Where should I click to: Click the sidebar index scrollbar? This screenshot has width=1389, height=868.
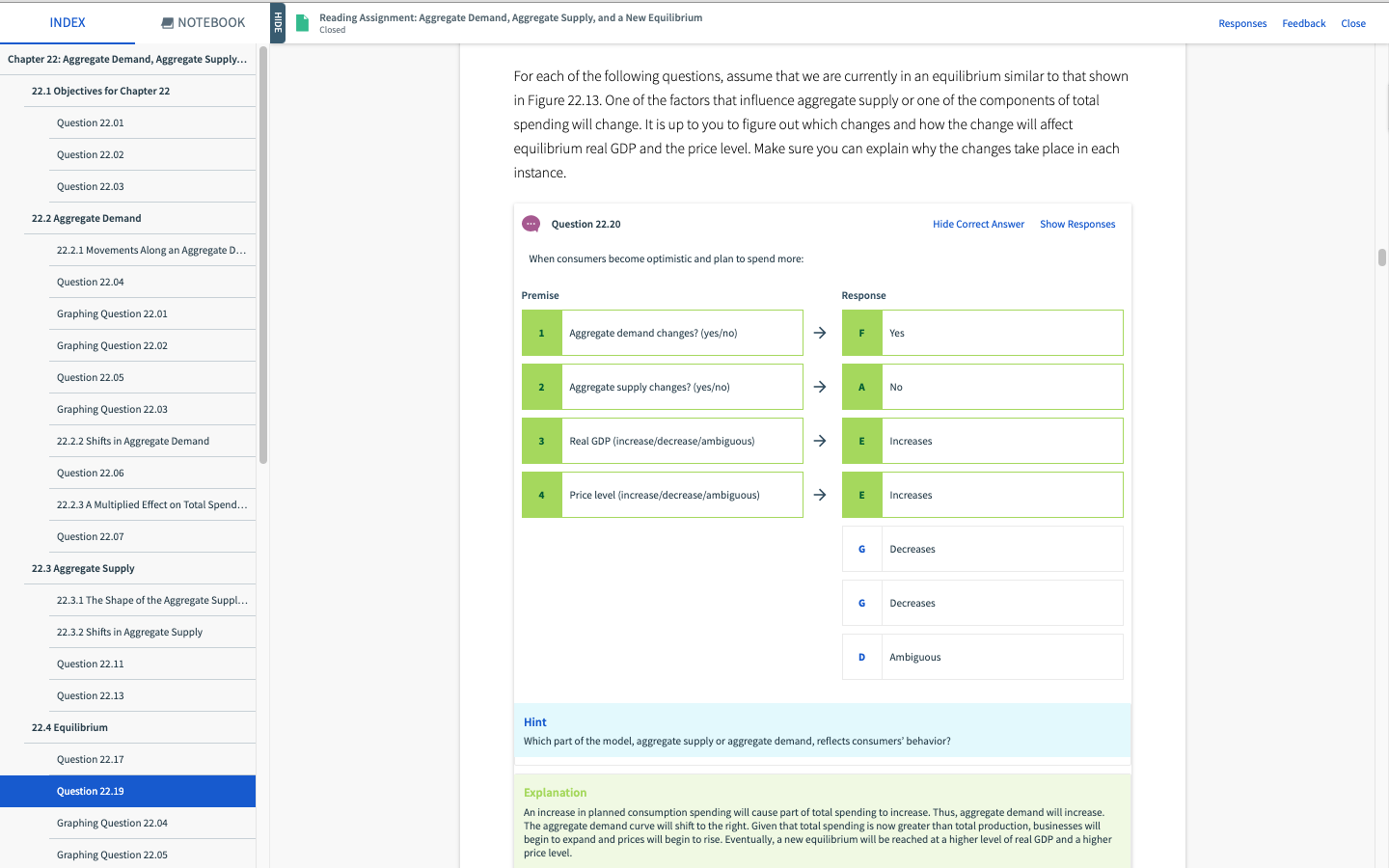pyautogui.click(x=263, y=255)
